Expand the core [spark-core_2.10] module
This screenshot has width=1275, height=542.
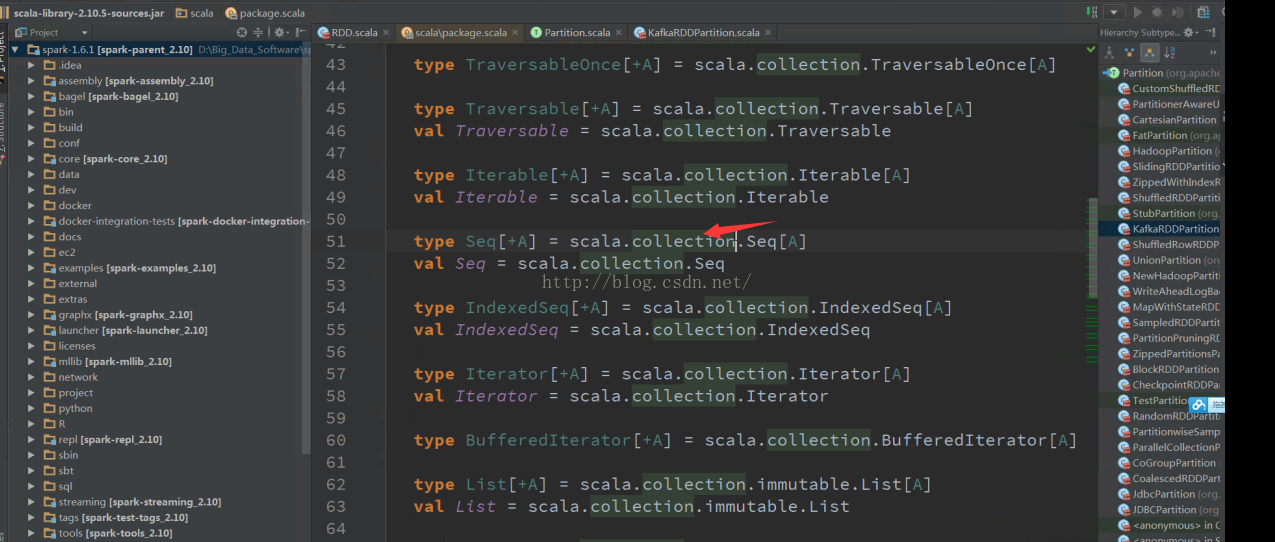(32, 159)
